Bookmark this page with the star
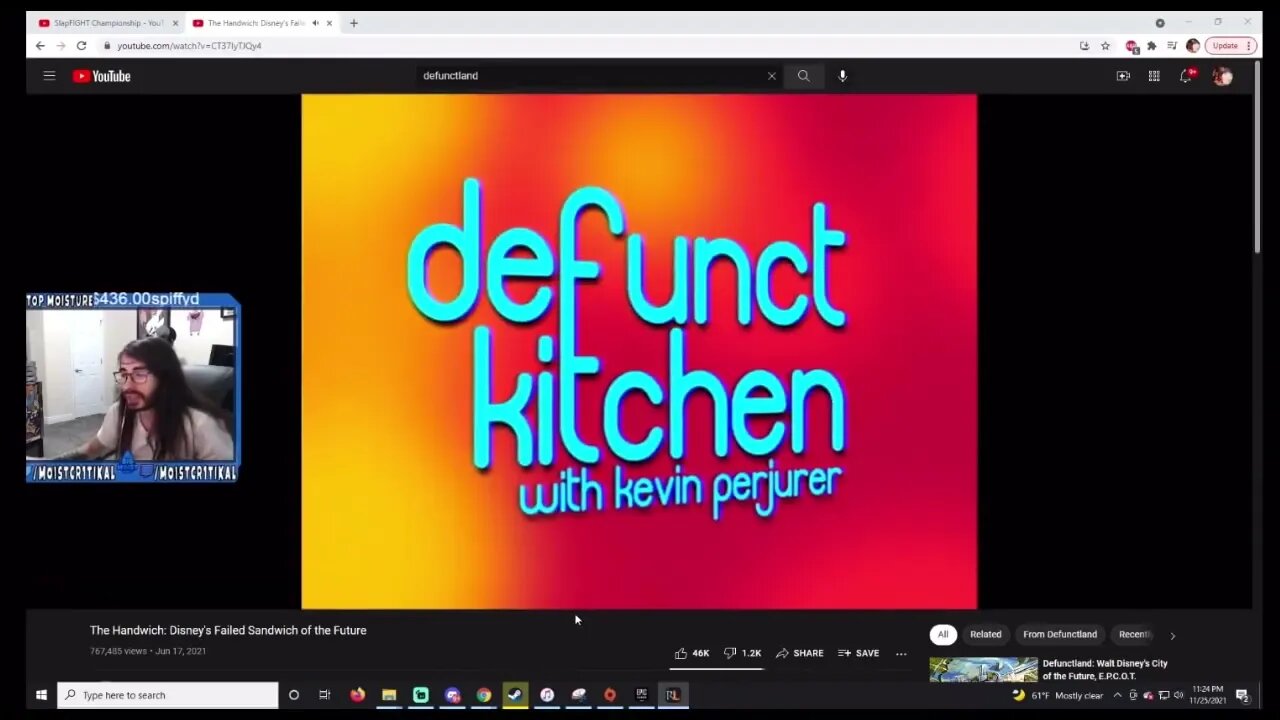Viewport: 1280px width, 720px height. pyautogui.click(x=1105, y=46)
